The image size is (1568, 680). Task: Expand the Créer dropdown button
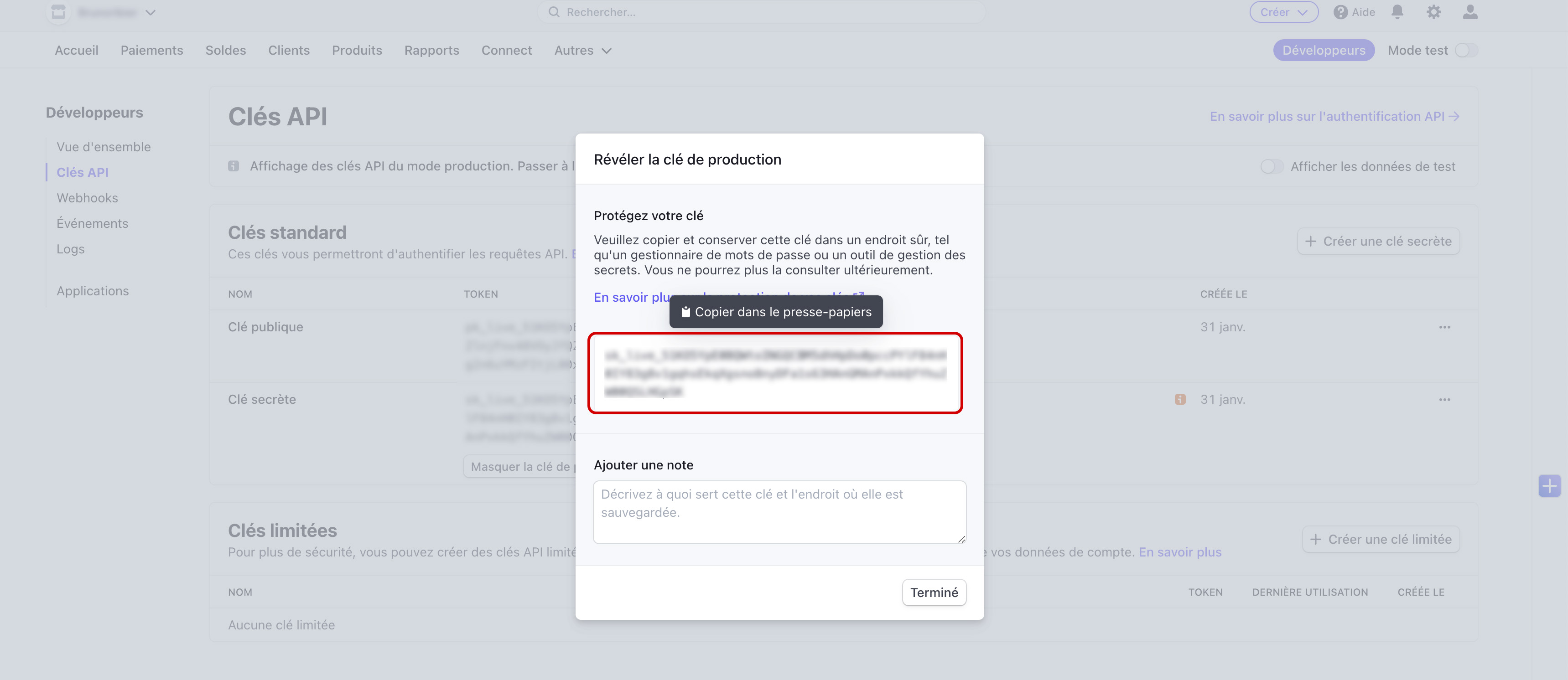[x=1284, y=12]
